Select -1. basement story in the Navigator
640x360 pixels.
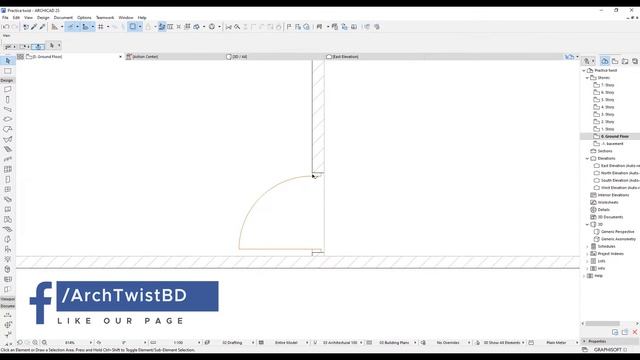(612, 144)
